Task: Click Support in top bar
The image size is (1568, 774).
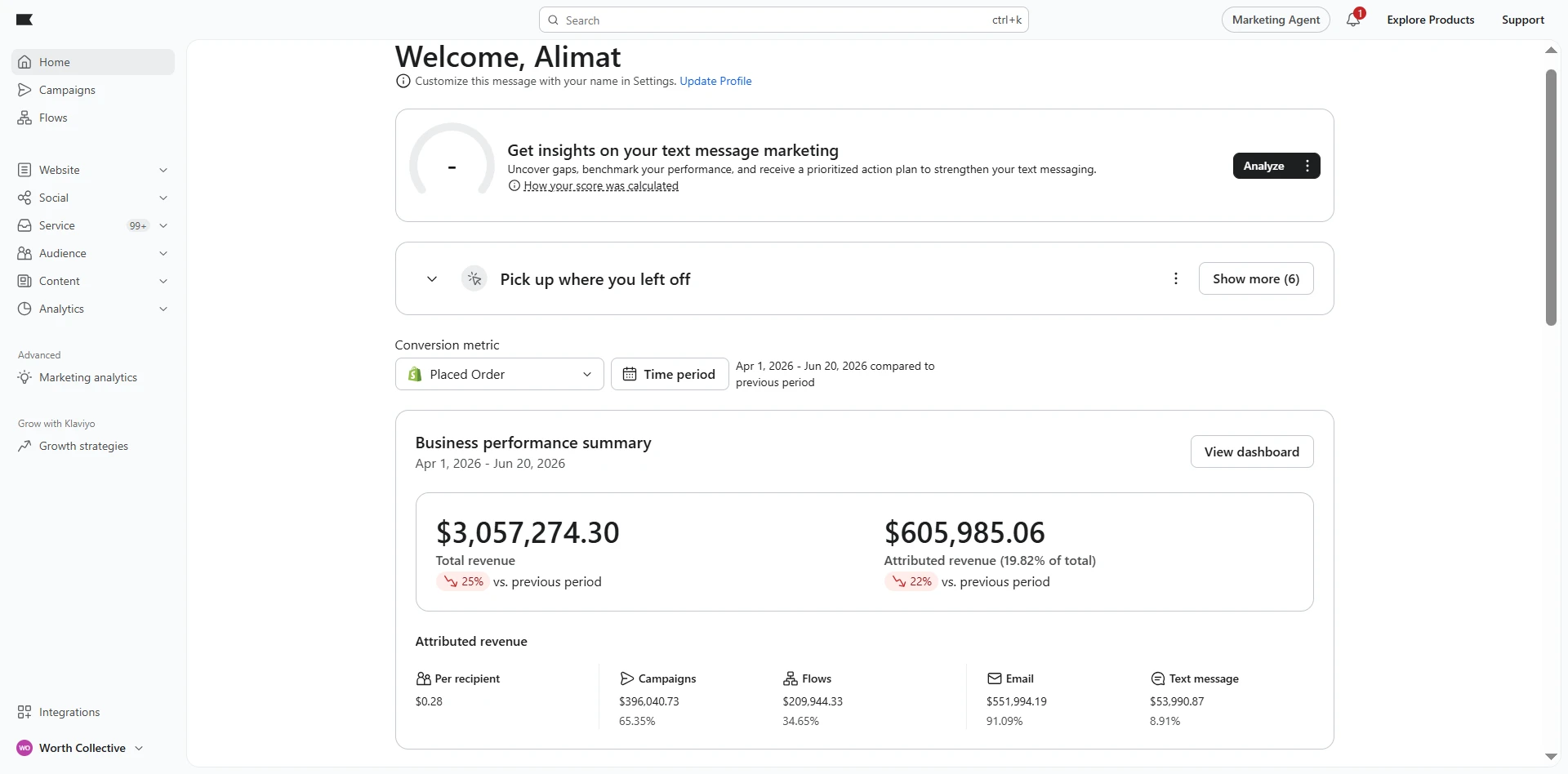Action: pos(1522,20)
